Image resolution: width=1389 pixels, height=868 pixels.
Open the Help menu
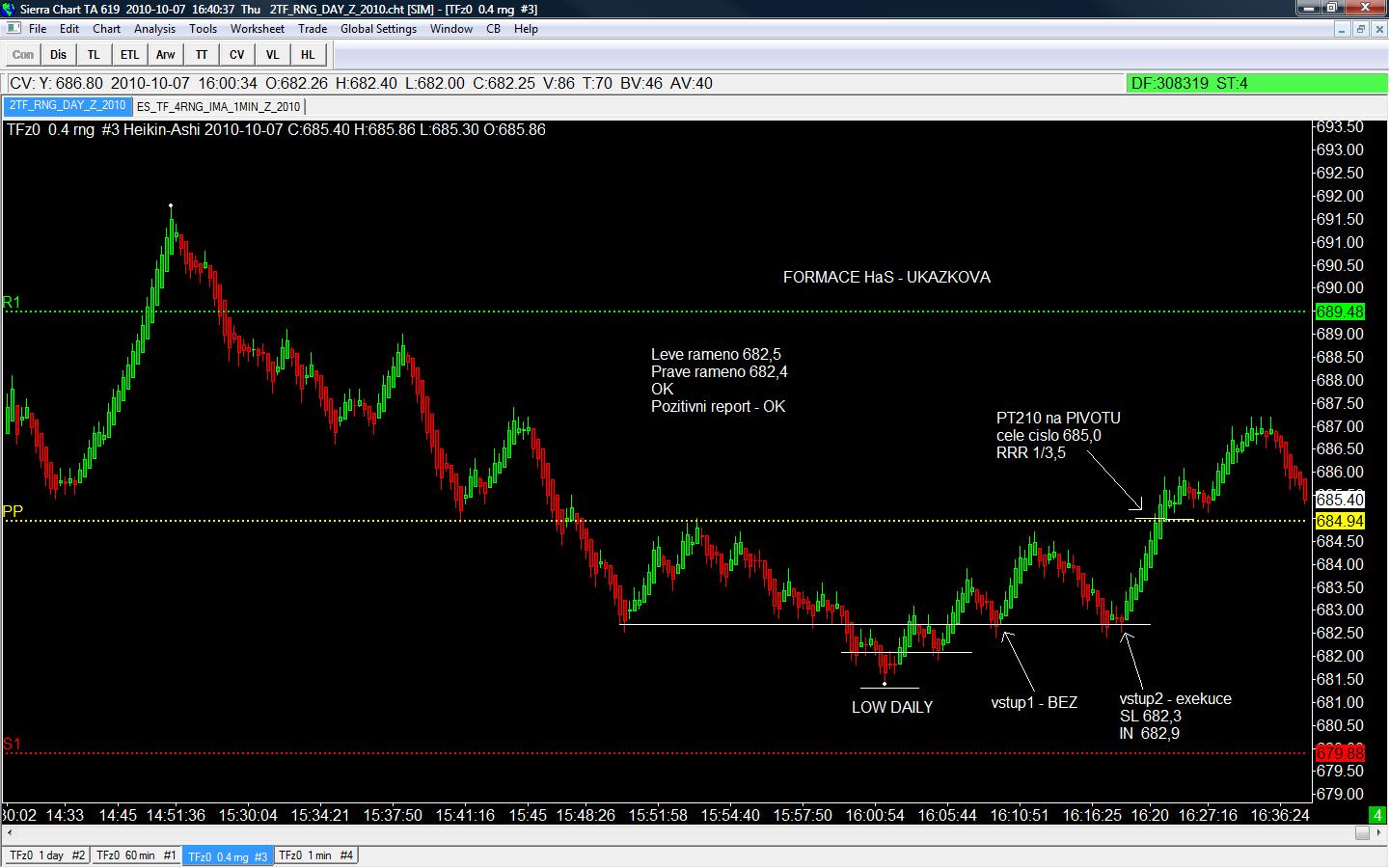click(x=526, y=29)
